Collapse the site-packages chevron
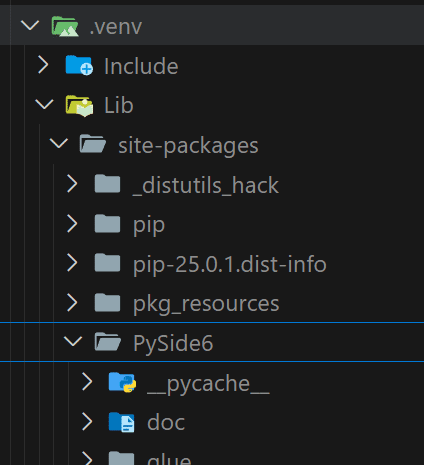 (59, 143)
